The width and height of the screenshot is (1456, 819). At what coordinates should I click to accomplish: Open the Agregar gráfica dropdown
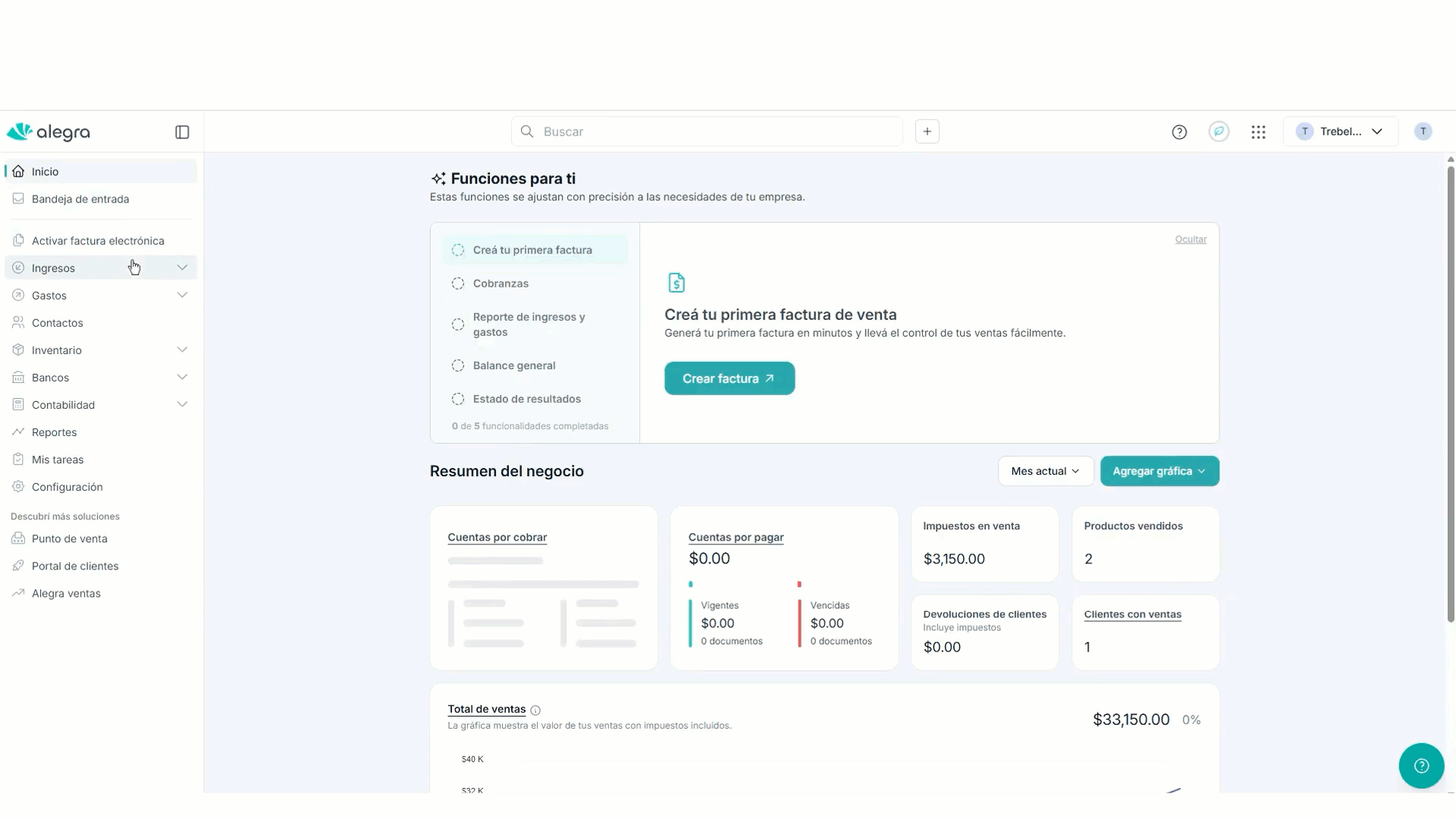(x=1159, y=471)
